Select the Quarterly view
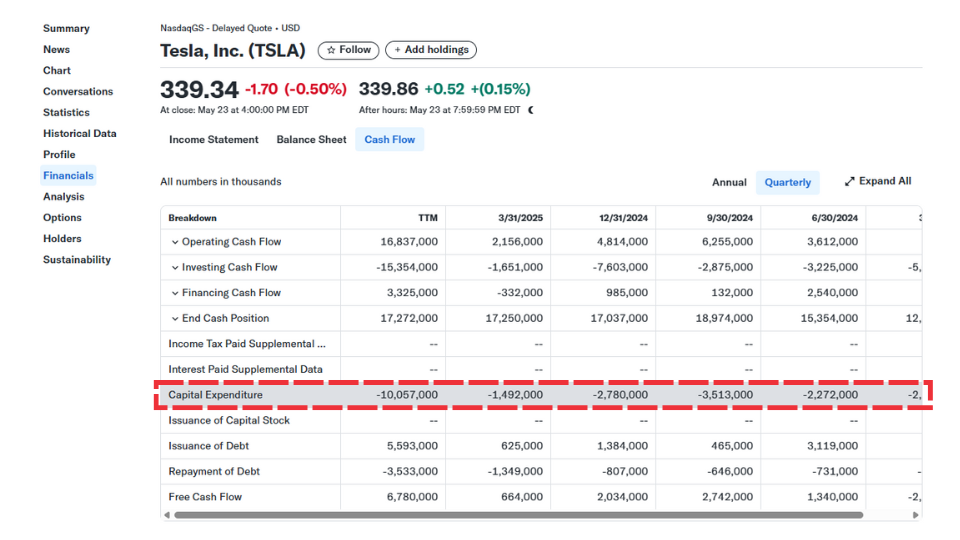This screenshot has width=960, height=540. point(787,182)
